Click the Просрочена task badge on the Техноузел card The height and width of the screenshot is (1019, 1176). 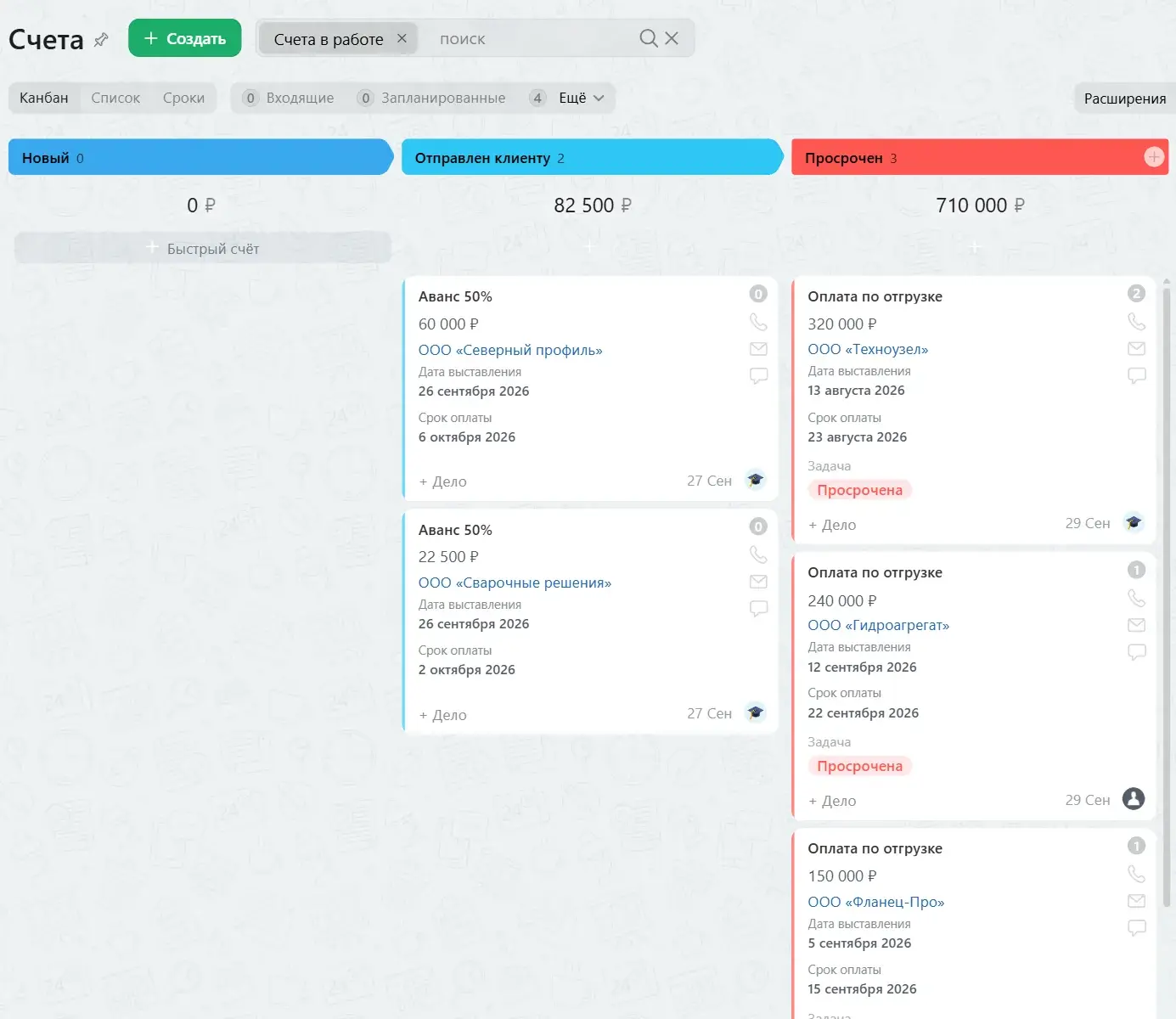[x=859, y=490]
